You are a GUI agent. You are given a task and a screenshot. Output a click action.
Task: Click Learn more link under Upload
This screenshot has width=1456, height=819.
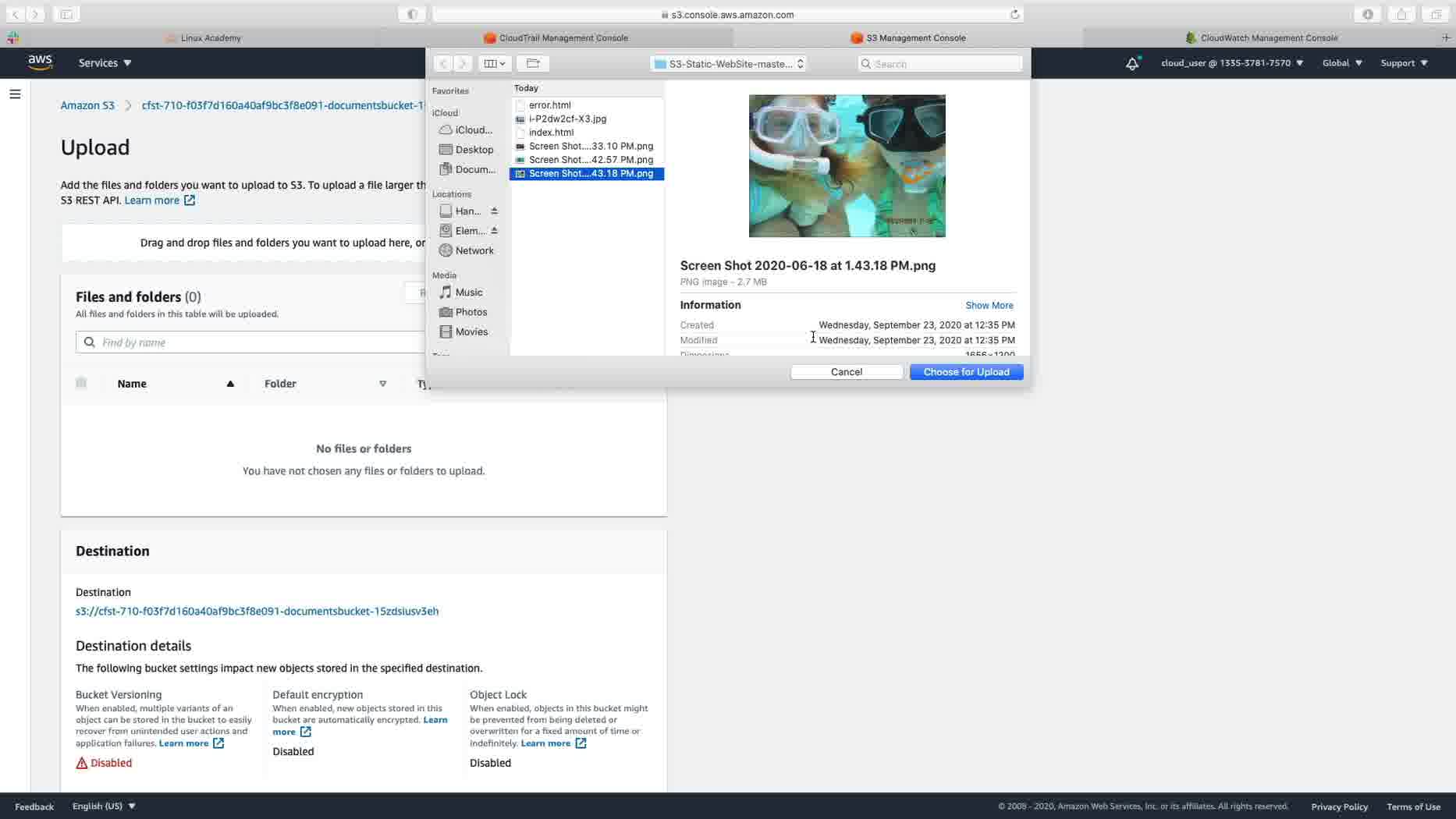[159, 200]
